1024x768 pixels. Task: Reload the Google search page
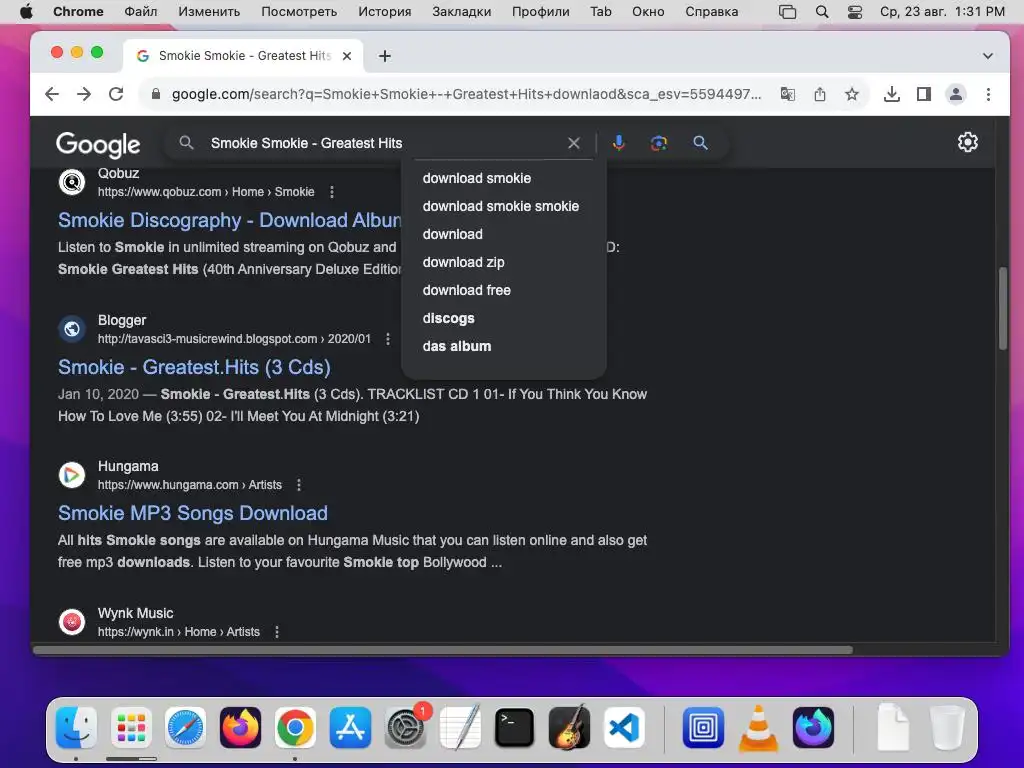coord(116,94)
